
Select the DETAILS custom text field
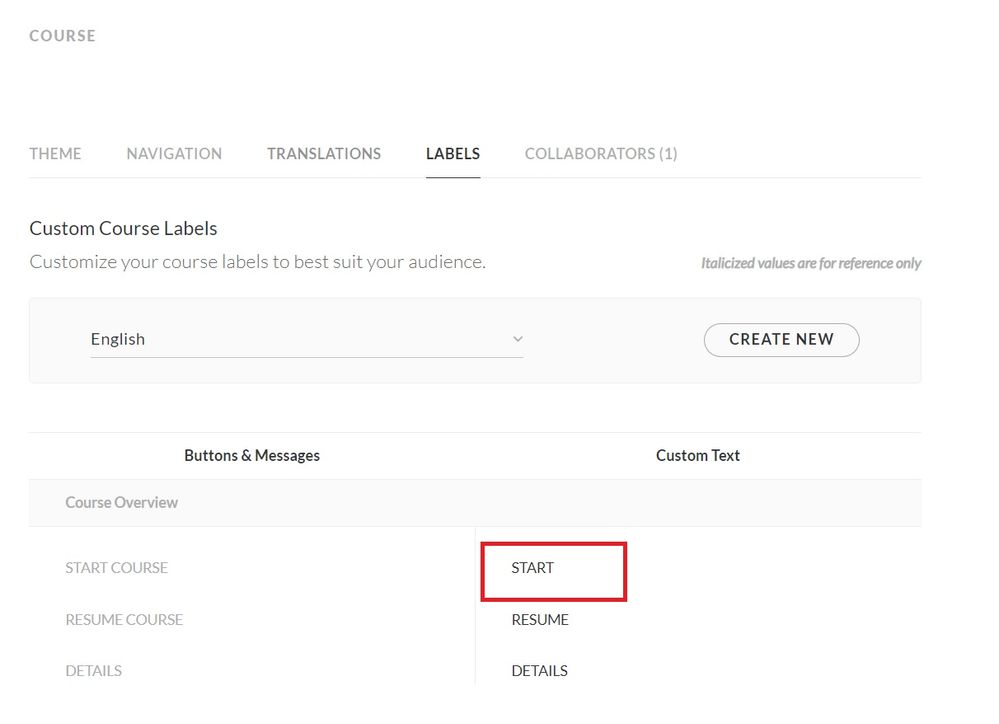pos(540,671)
